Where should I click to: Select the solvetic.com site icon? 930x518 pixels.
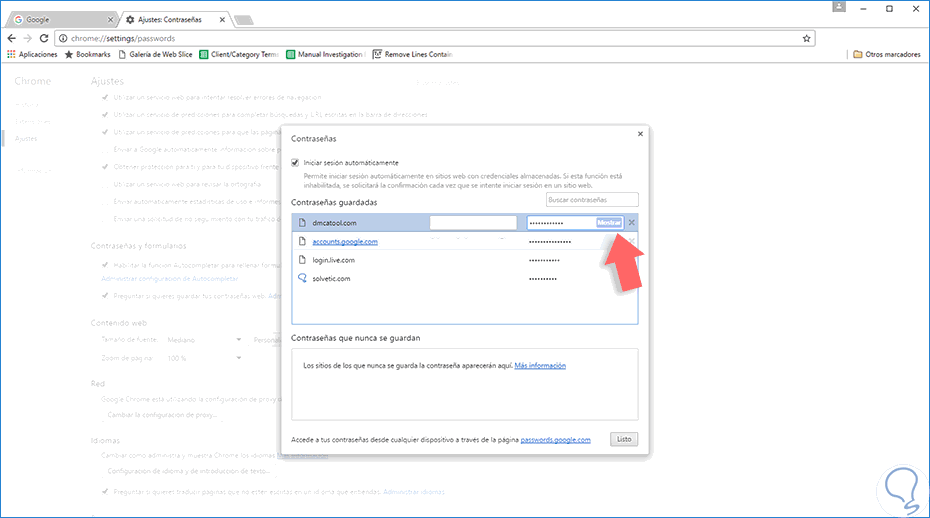(302, 278)
